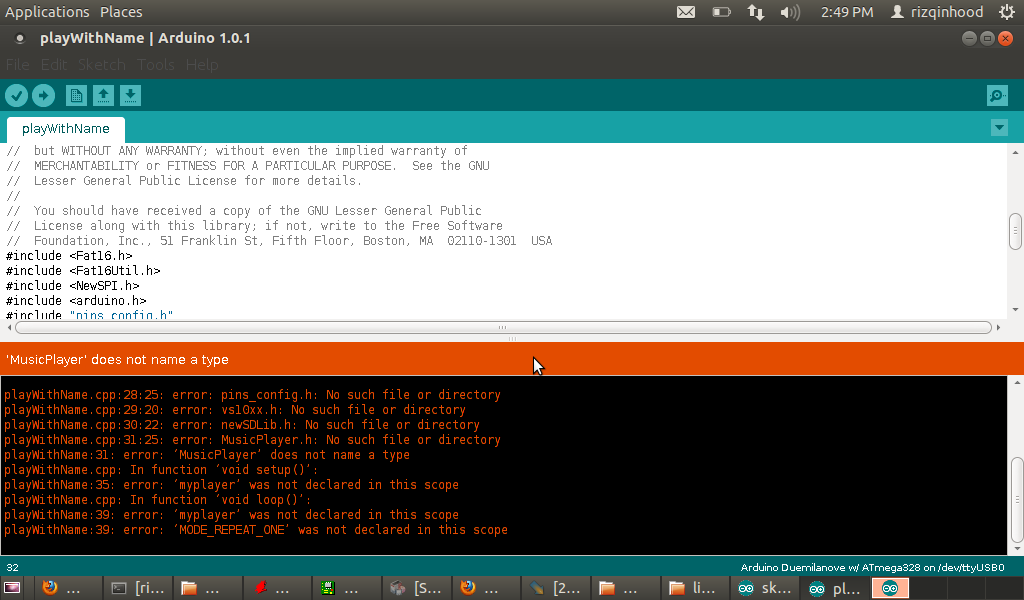Click the 2:49 PM clock
1024x600 pixels.
(x=847, y=12)
